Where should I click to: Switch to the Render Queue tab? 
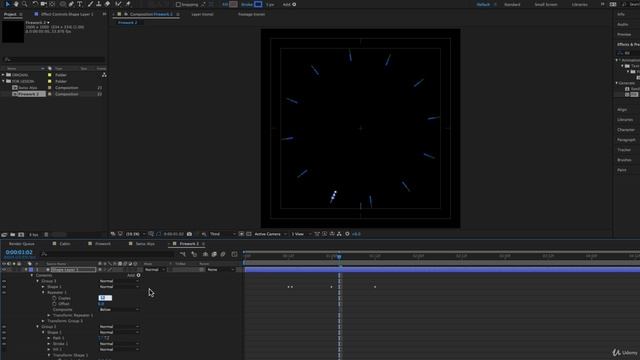click(22, 244)
